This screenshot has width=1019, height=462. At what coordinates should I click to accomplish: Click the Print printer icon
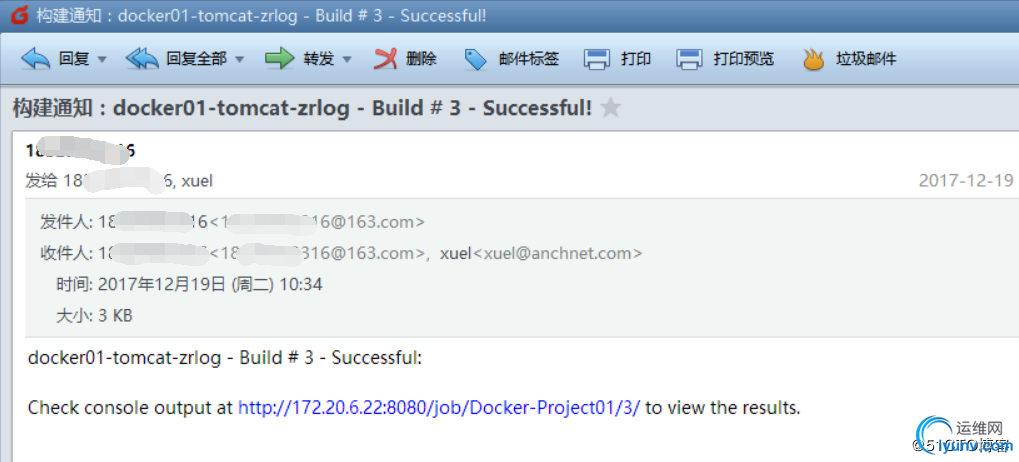tap(597, 59)
